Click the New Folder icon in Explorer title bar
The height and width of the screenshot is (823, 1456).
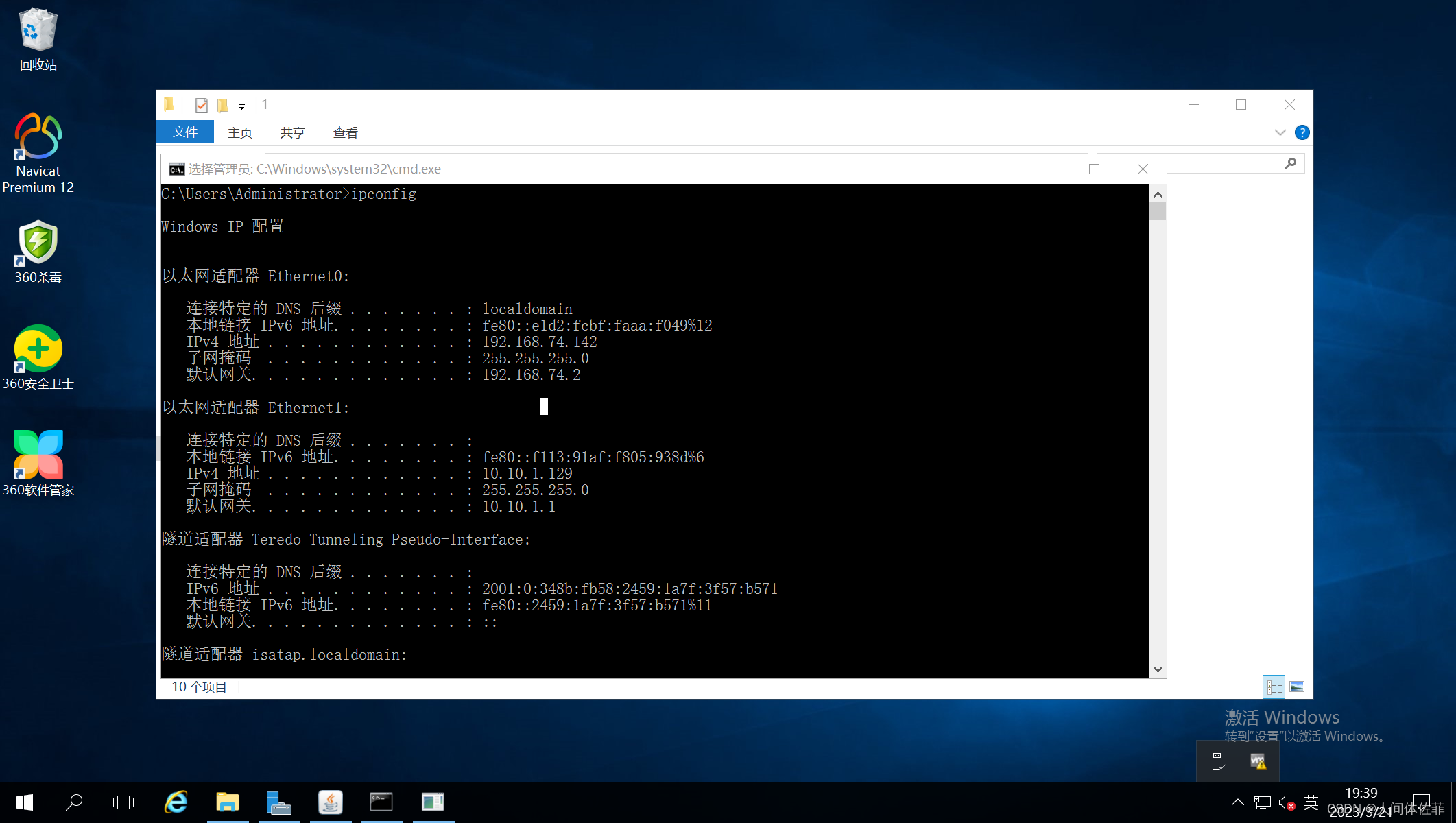coord(223,105)
